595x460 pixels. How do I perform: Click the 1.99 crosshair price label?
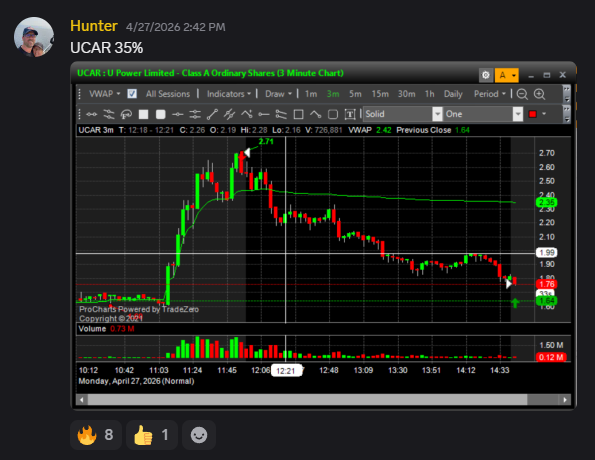tap(546, 252)
